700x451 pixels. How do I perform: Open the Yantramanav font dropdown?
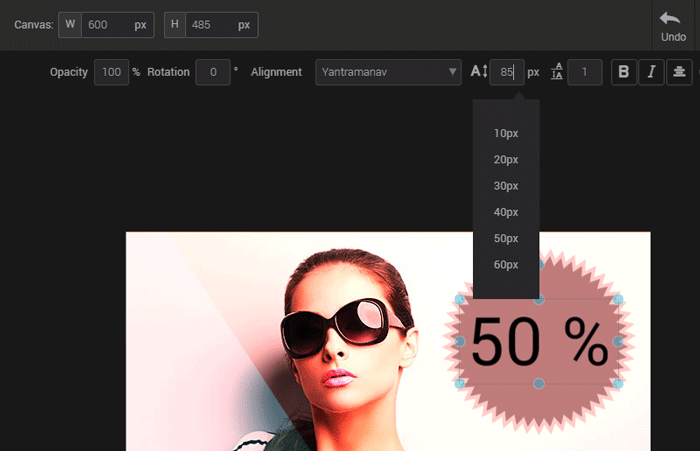387,72
